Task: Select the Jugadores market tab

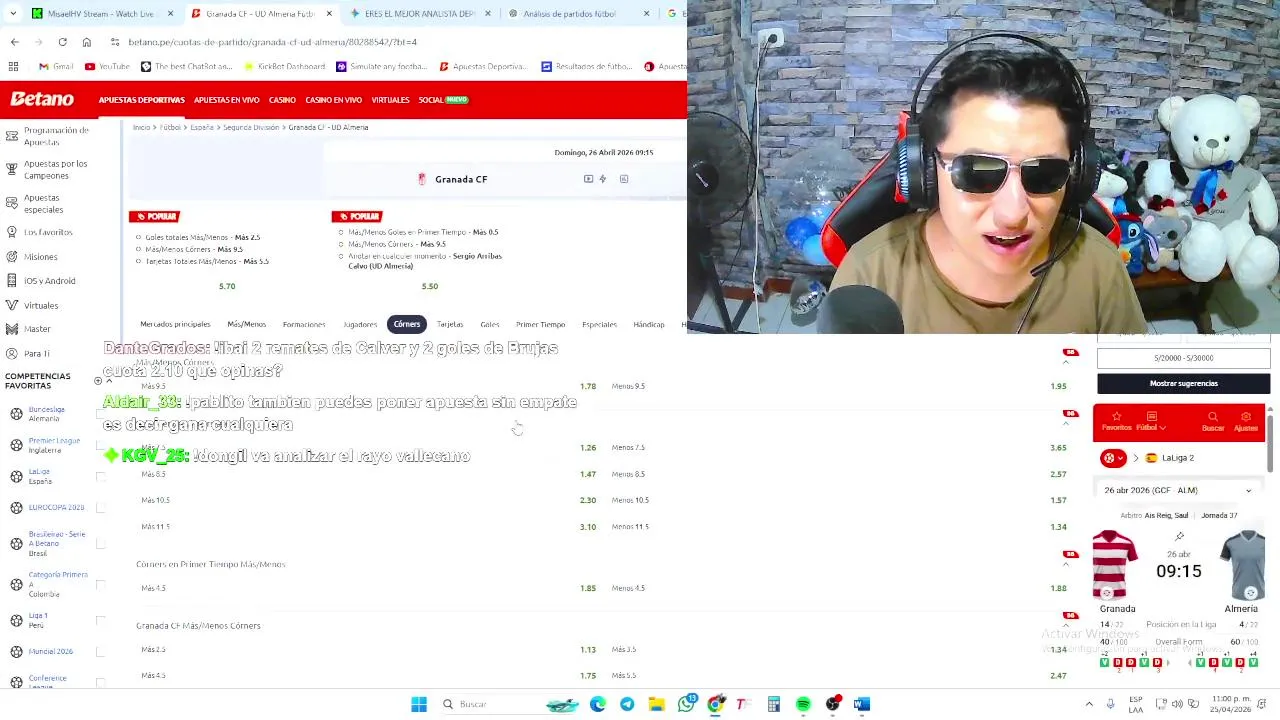Action: click(x=360, y=324)
